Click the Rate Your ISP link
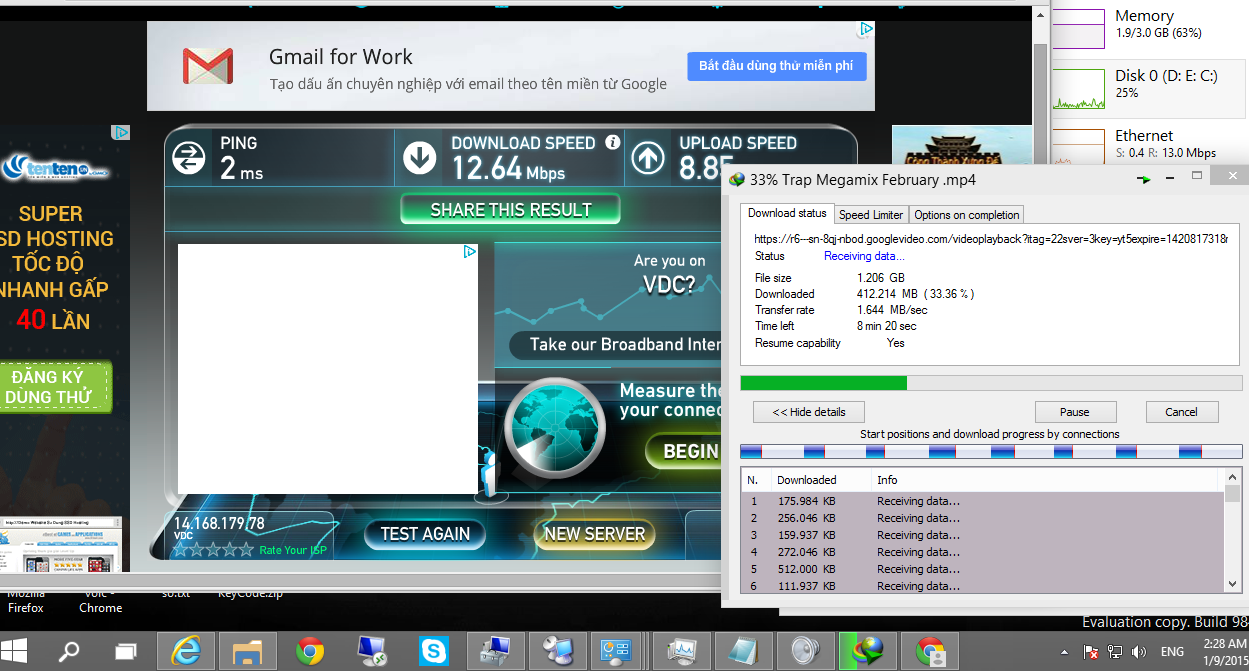This screenshot has height=671, width=1249. [293, 550]
